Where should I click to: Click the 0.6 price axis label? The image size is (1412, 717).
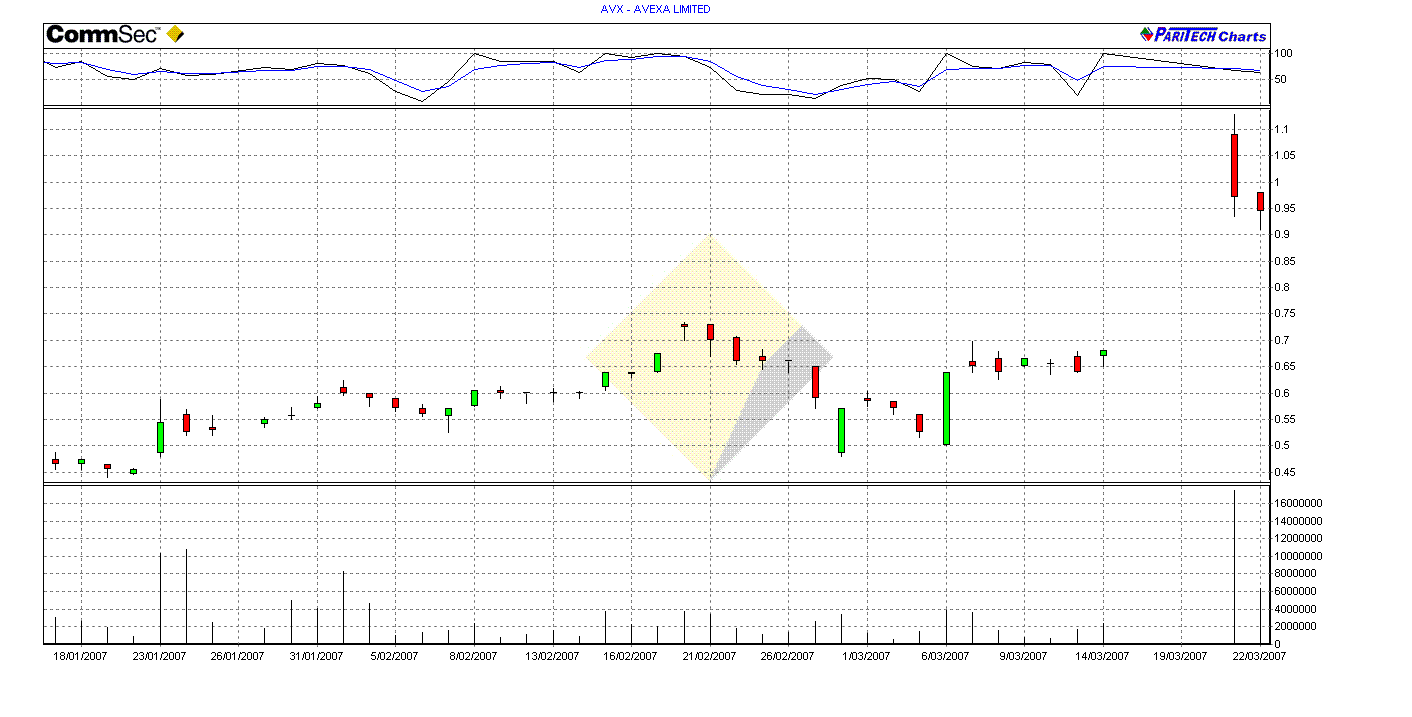click(1281, 394)
